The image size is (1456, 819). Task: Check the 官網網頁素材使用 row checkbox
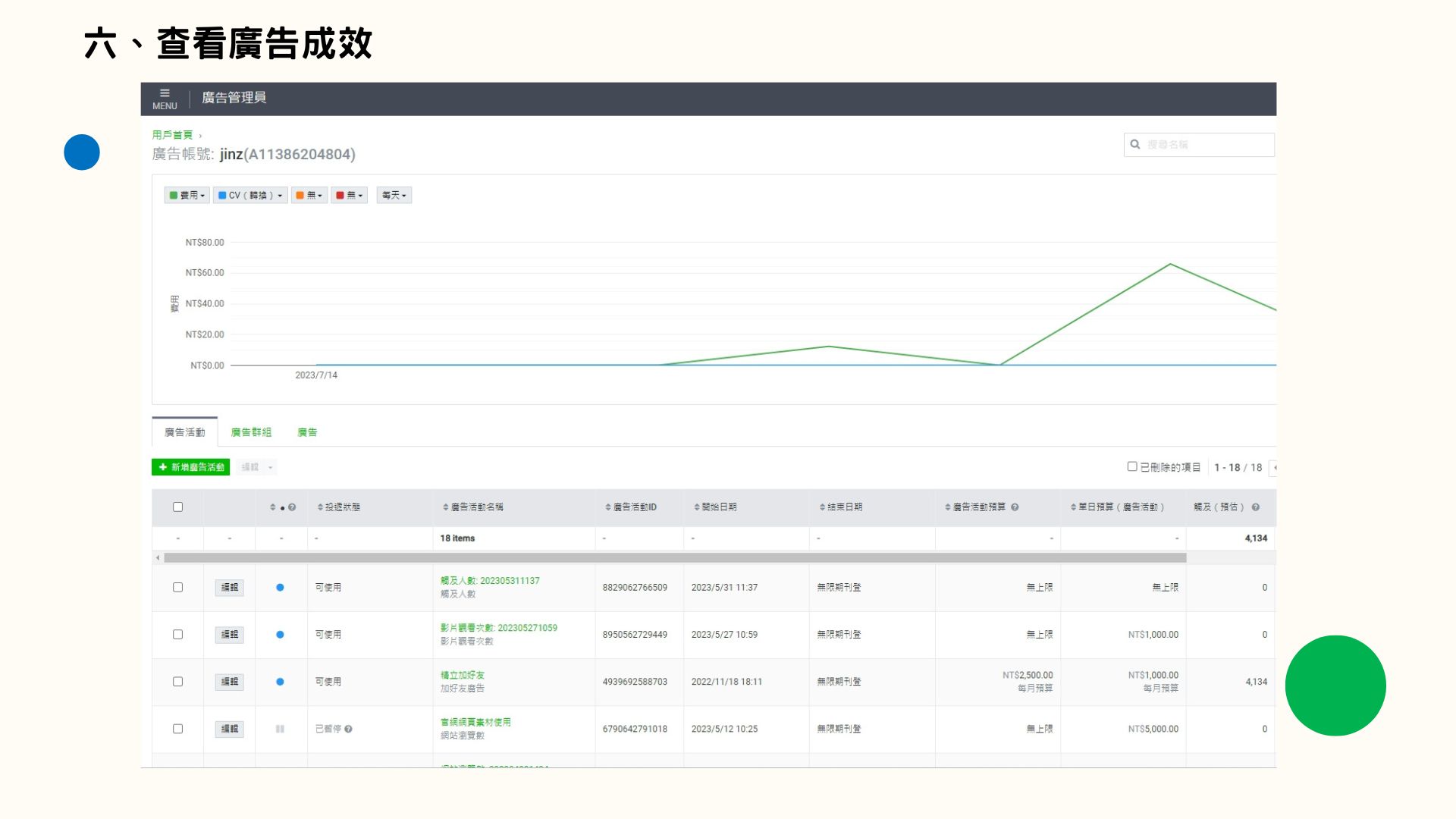pyautogui.click(x=177, y=729)
